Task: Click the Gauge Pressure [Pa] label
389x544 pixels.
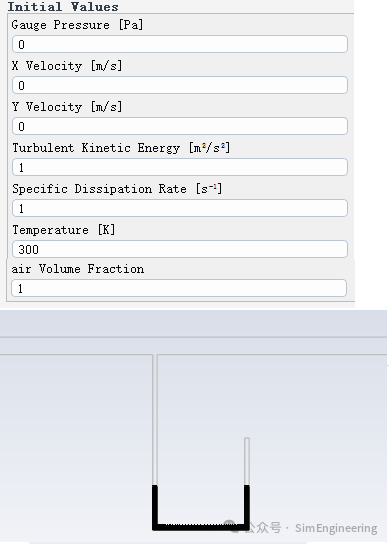Action: [x=77, y=25]
